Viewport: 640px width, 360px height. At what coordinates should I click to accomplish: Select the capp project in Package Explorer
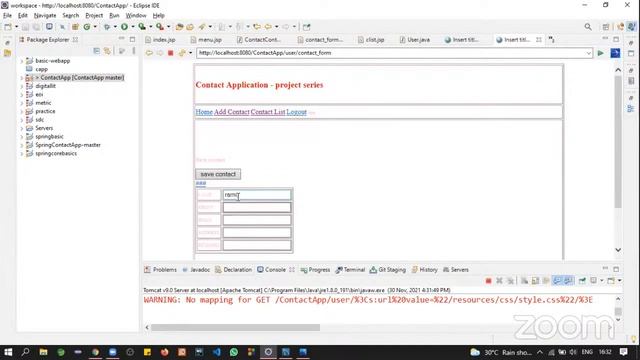[x=41, y=69]
